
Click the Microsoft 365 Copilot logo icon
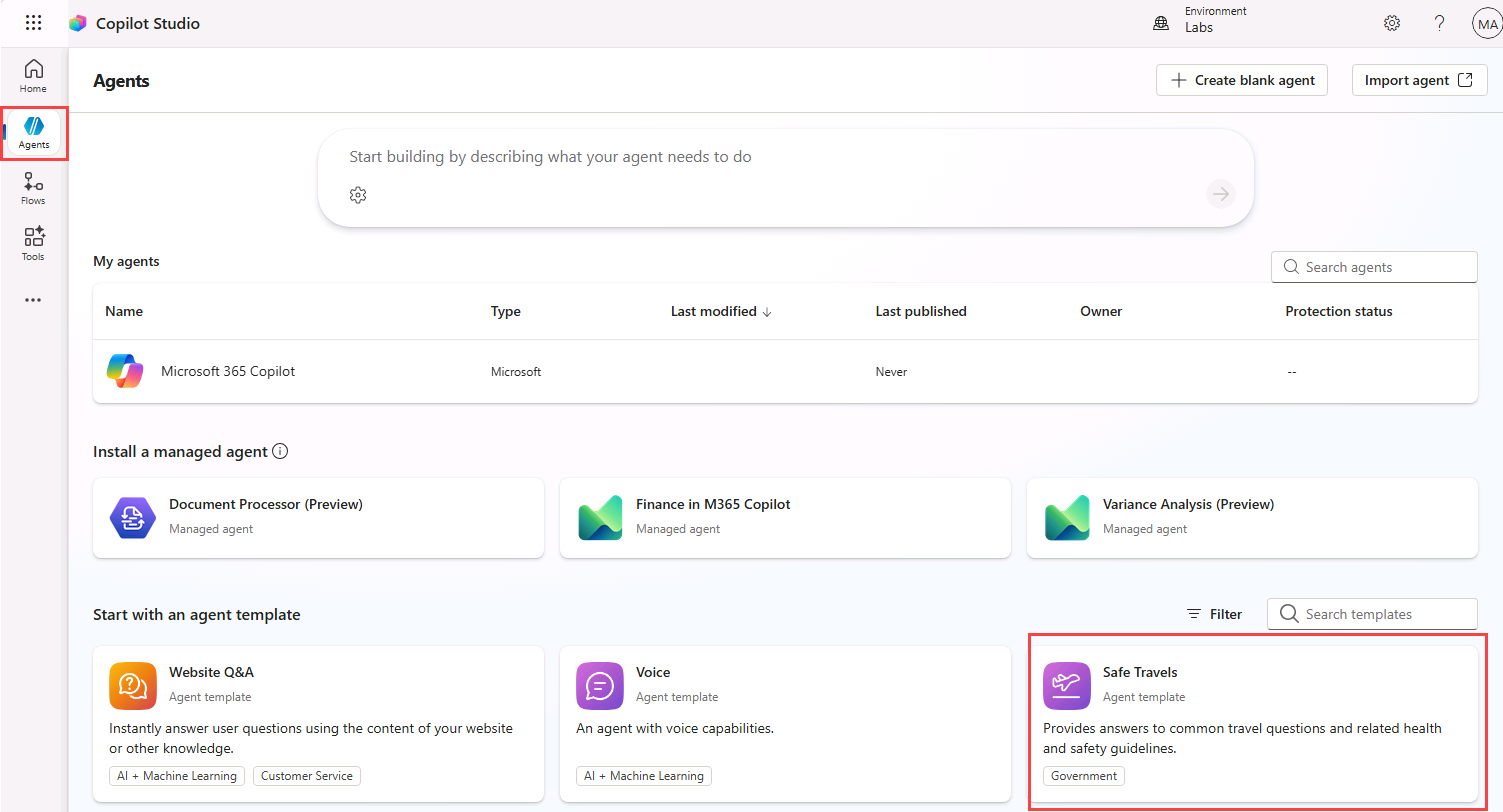[x=125, y=371]
